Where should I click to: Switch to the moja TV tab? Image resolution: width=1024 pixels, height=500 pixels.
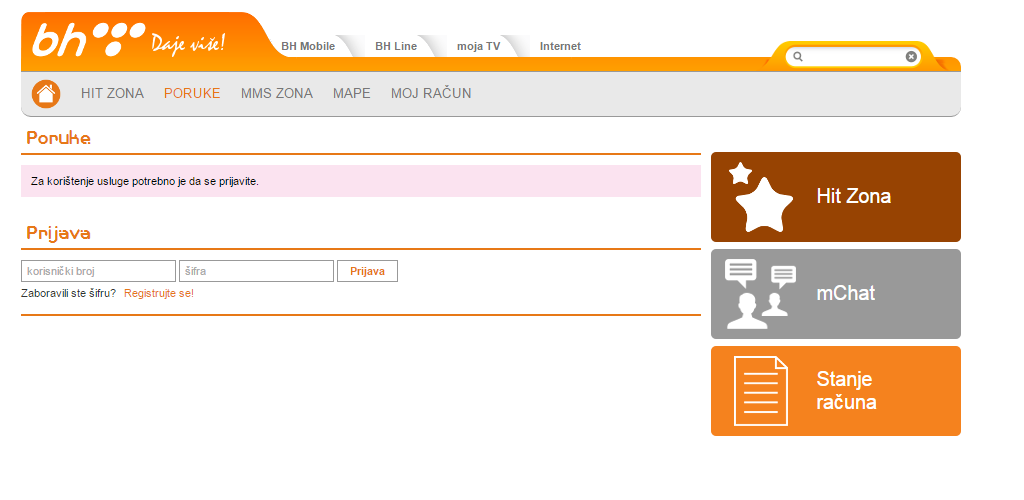479,46
